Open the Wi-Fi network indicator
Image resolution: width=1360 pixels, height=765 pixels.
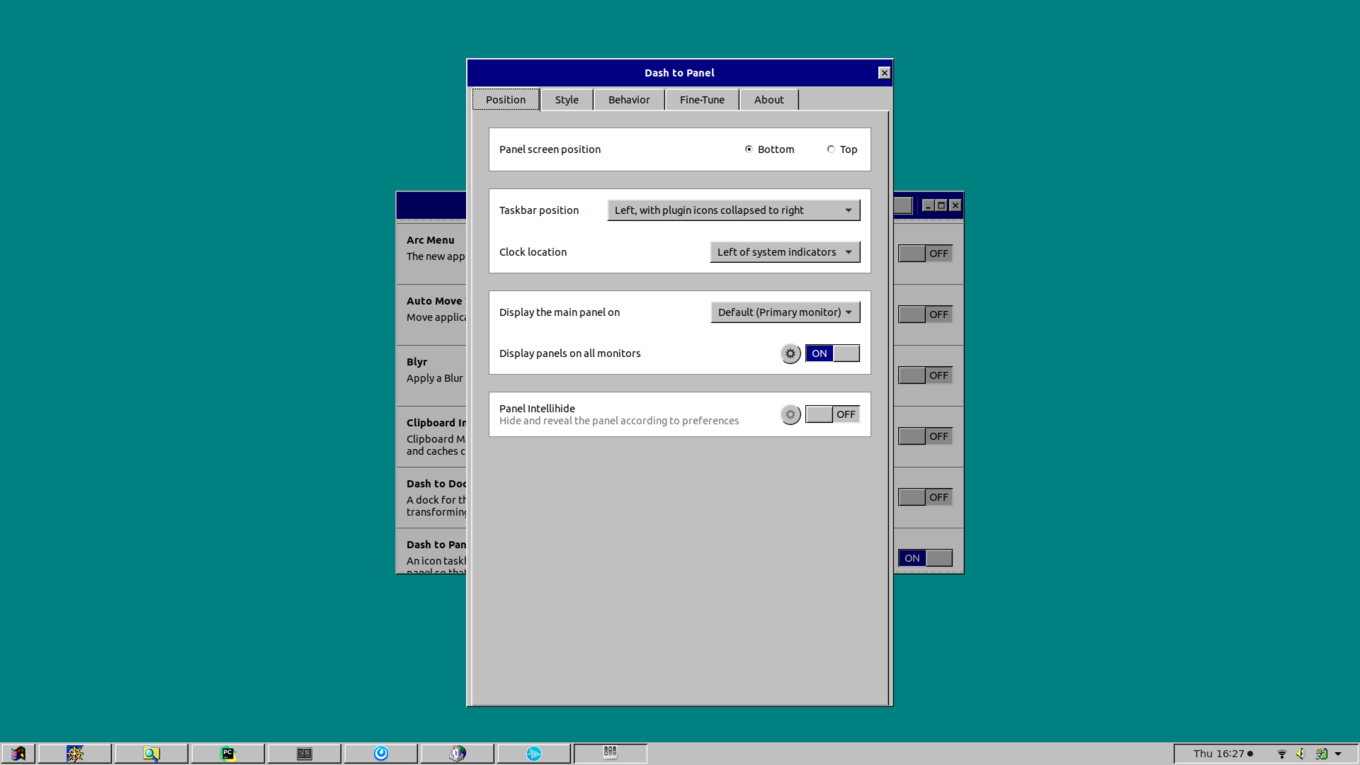pos(1281,754)
